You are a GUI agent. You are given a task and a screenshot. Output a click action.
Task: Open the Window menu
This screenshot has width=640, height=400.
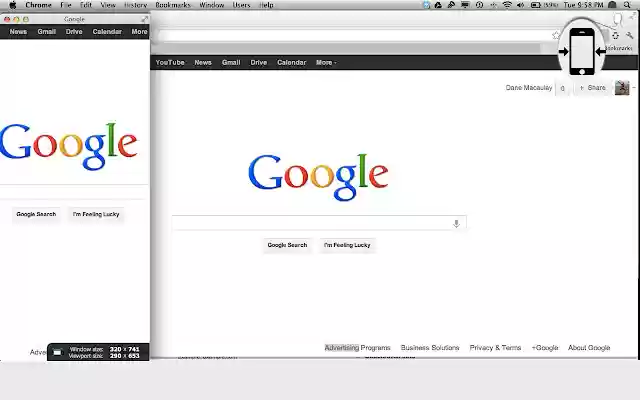(x=212, y=5)
